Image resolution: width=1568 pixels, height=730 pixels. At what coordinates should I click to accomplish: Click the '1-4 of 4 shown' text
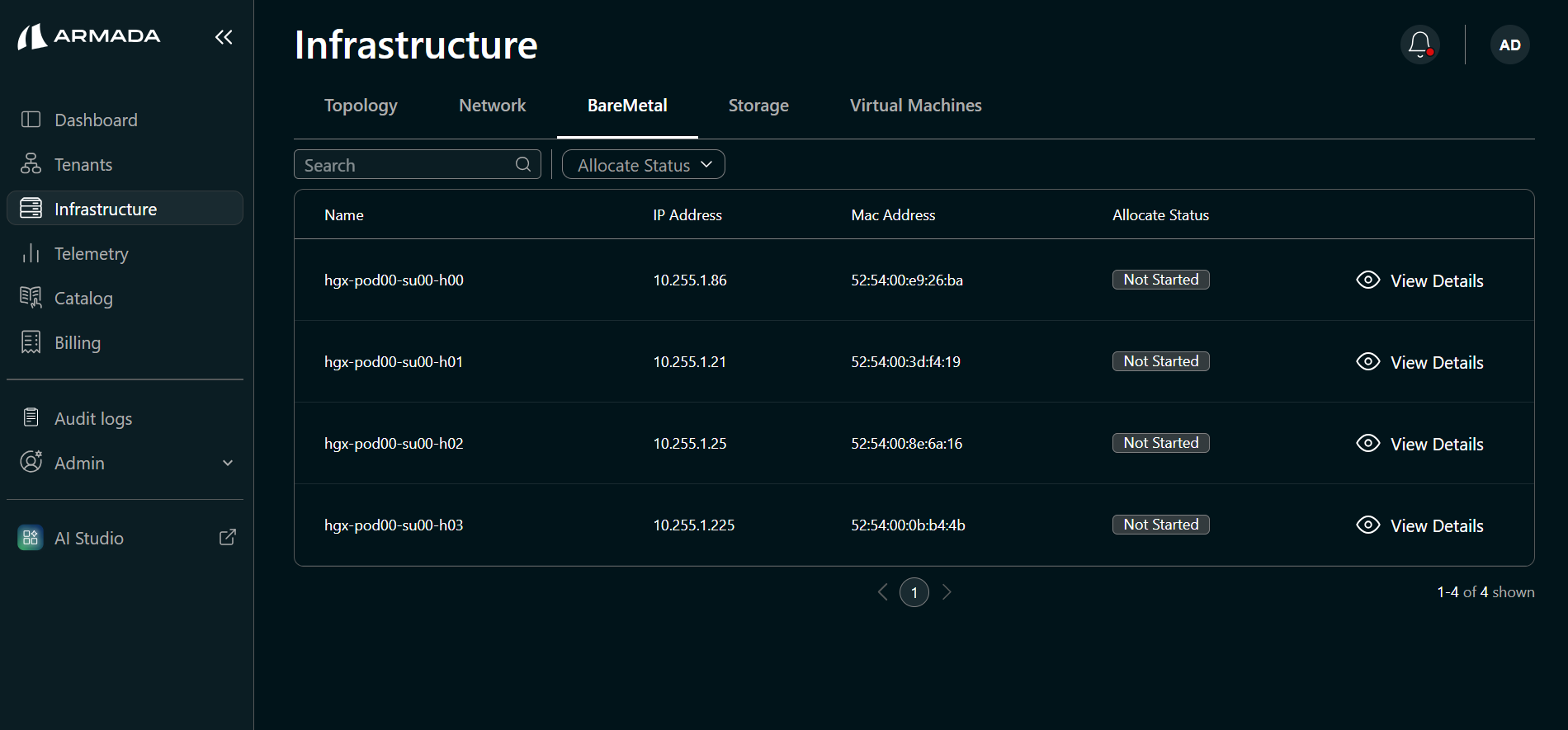pyautogui.click(x=1485, y=592)
